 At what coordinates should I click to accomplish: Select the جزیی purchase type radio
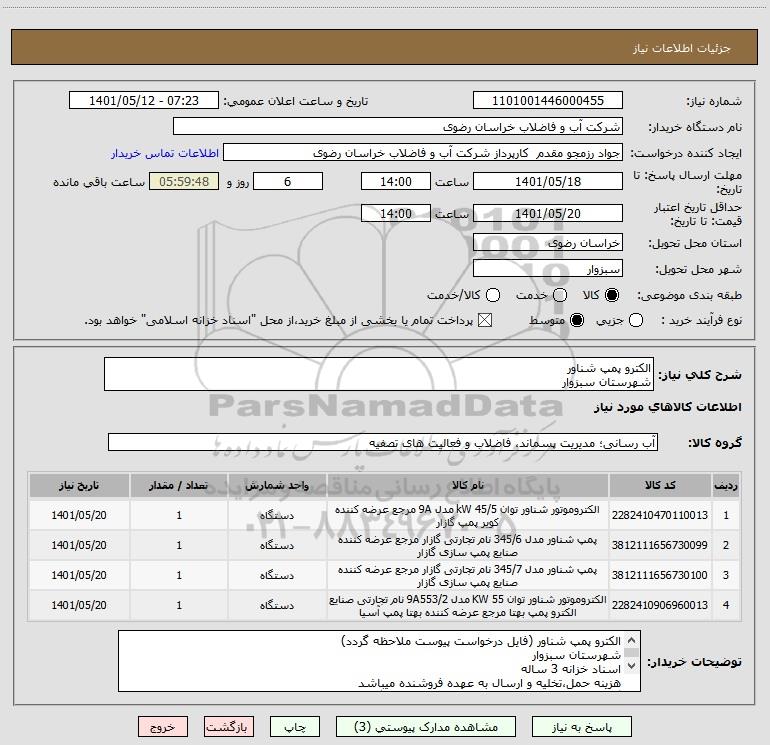(635, 320)
